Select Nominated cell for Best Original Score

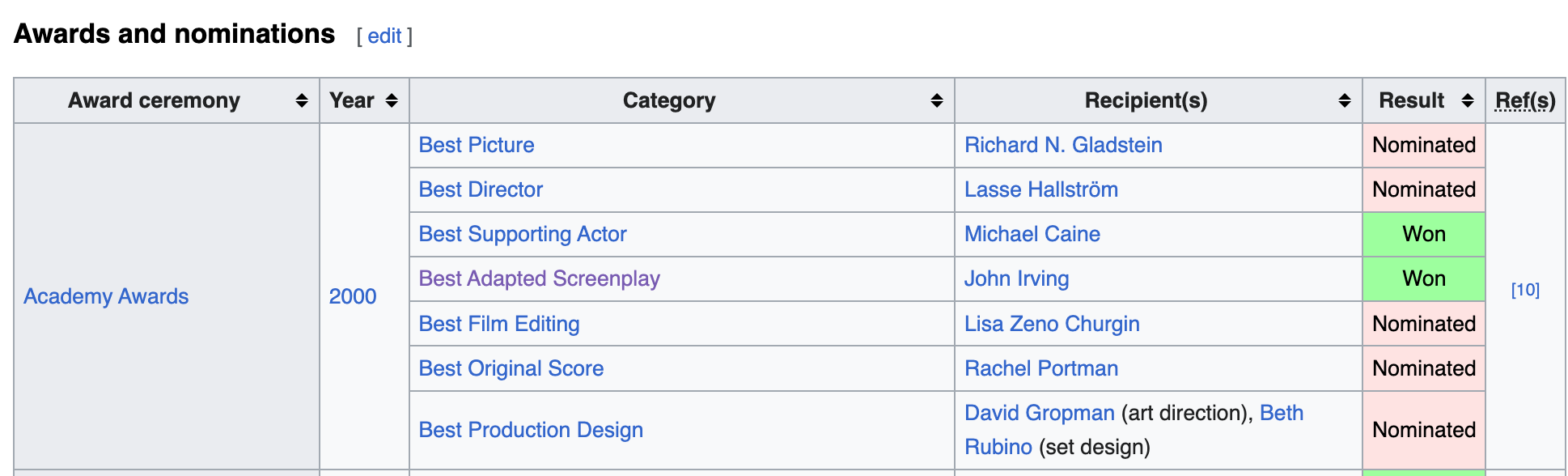pyautogui.click(x=1424, y=368)
